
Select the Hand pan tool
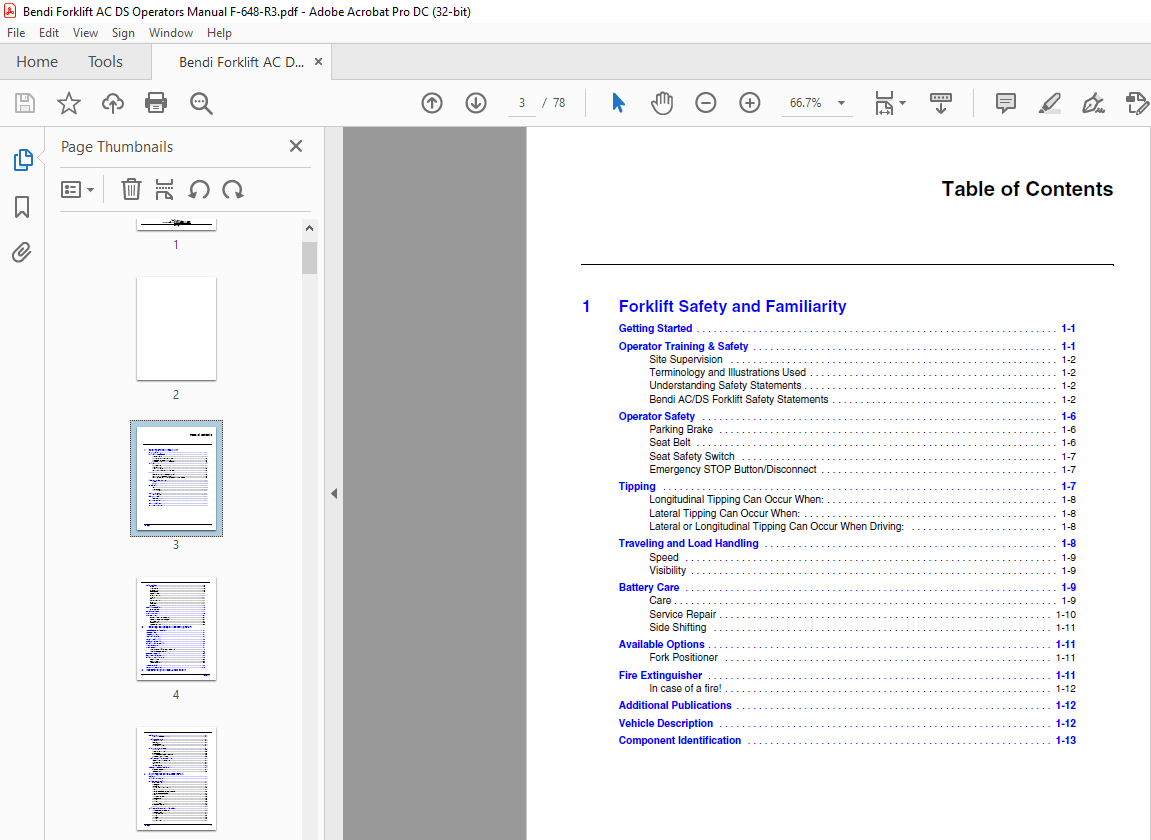[661, 103]
